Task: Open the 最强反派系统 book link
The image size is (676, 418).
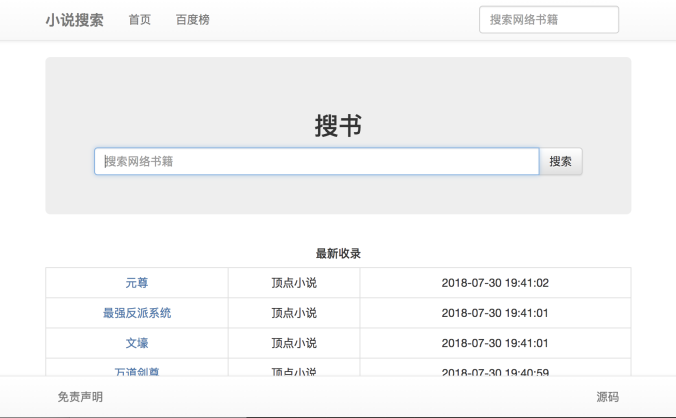Action: pos(137,313)
